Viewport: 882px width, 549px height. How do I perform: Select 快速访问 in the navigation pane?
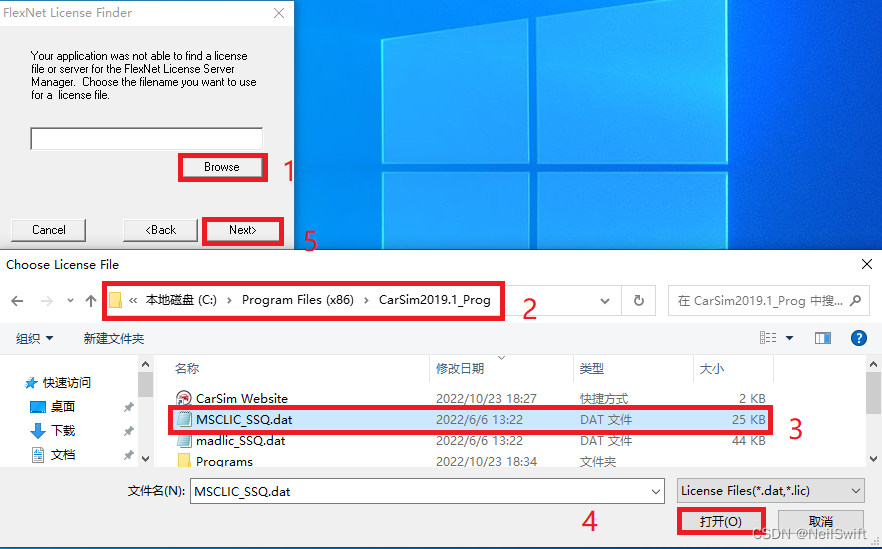(x=67, y=382)
